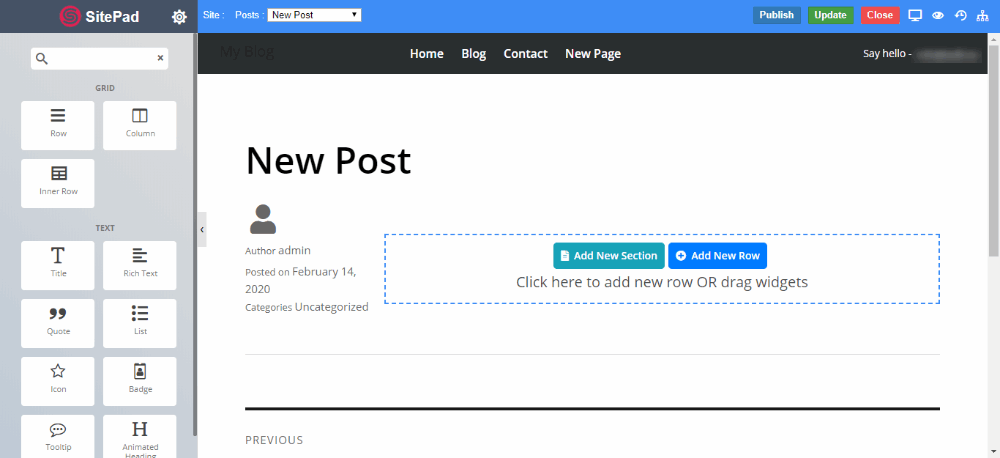
Task: Select the Column grid widget
Action: pos(140,124)
